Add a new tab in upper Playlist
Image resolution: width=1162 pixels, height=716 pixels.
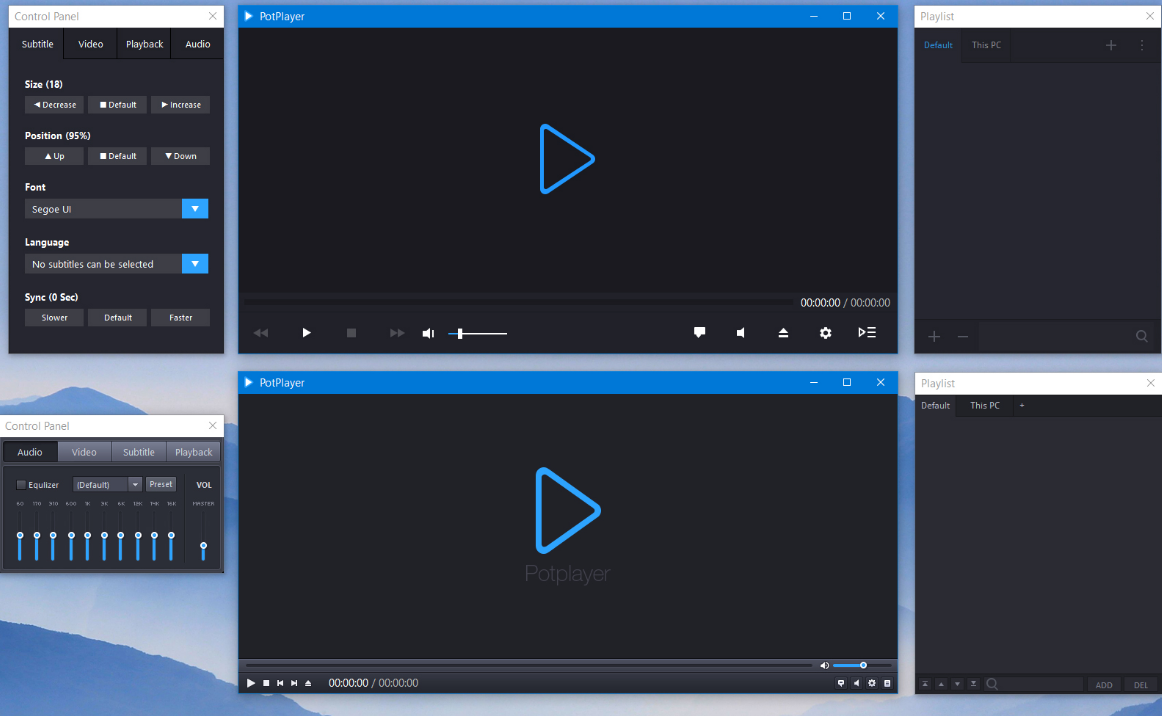1111,45
